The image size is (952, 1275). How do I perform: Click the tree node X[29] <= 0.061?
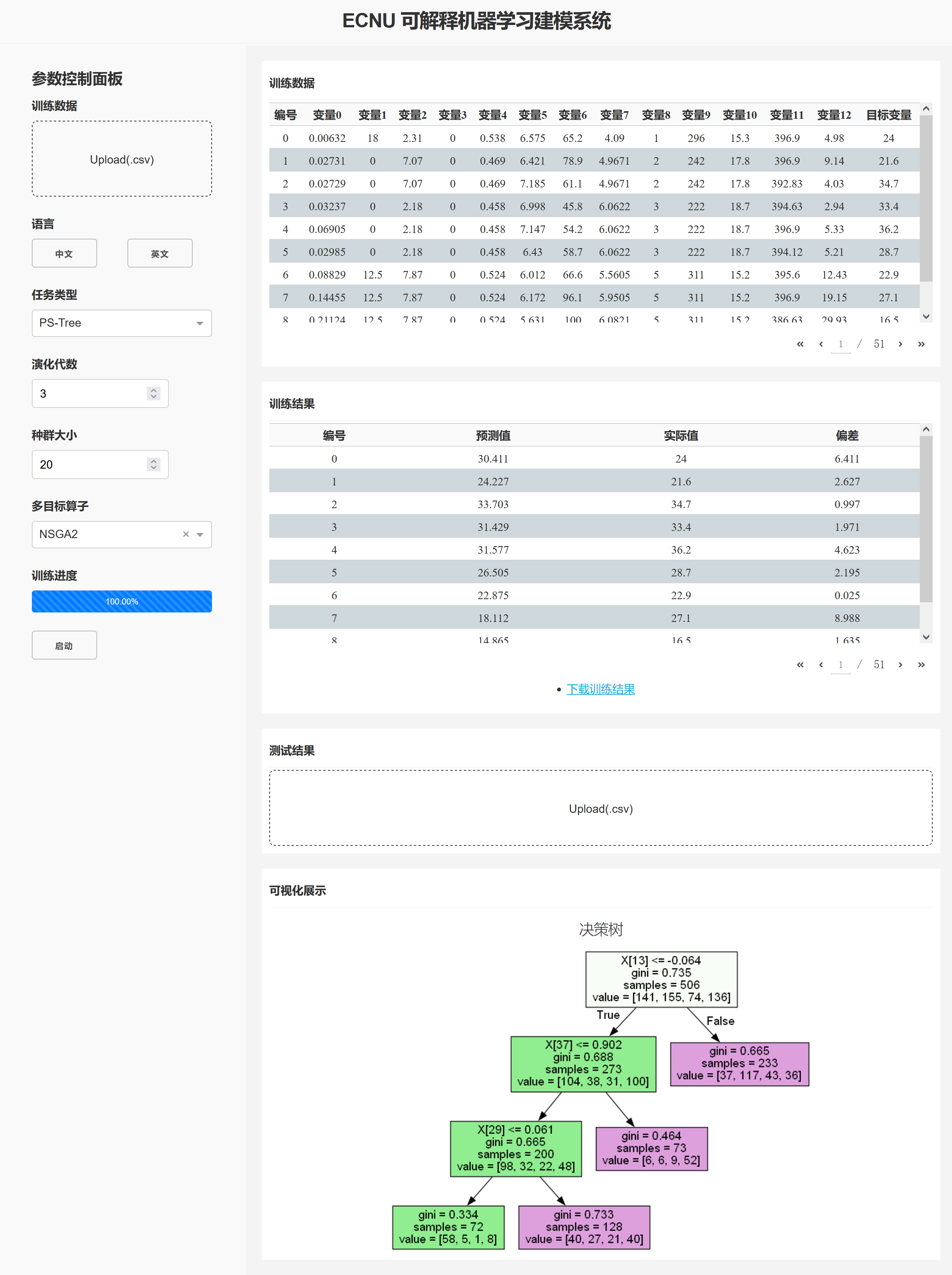click(x=516, y=1149)
